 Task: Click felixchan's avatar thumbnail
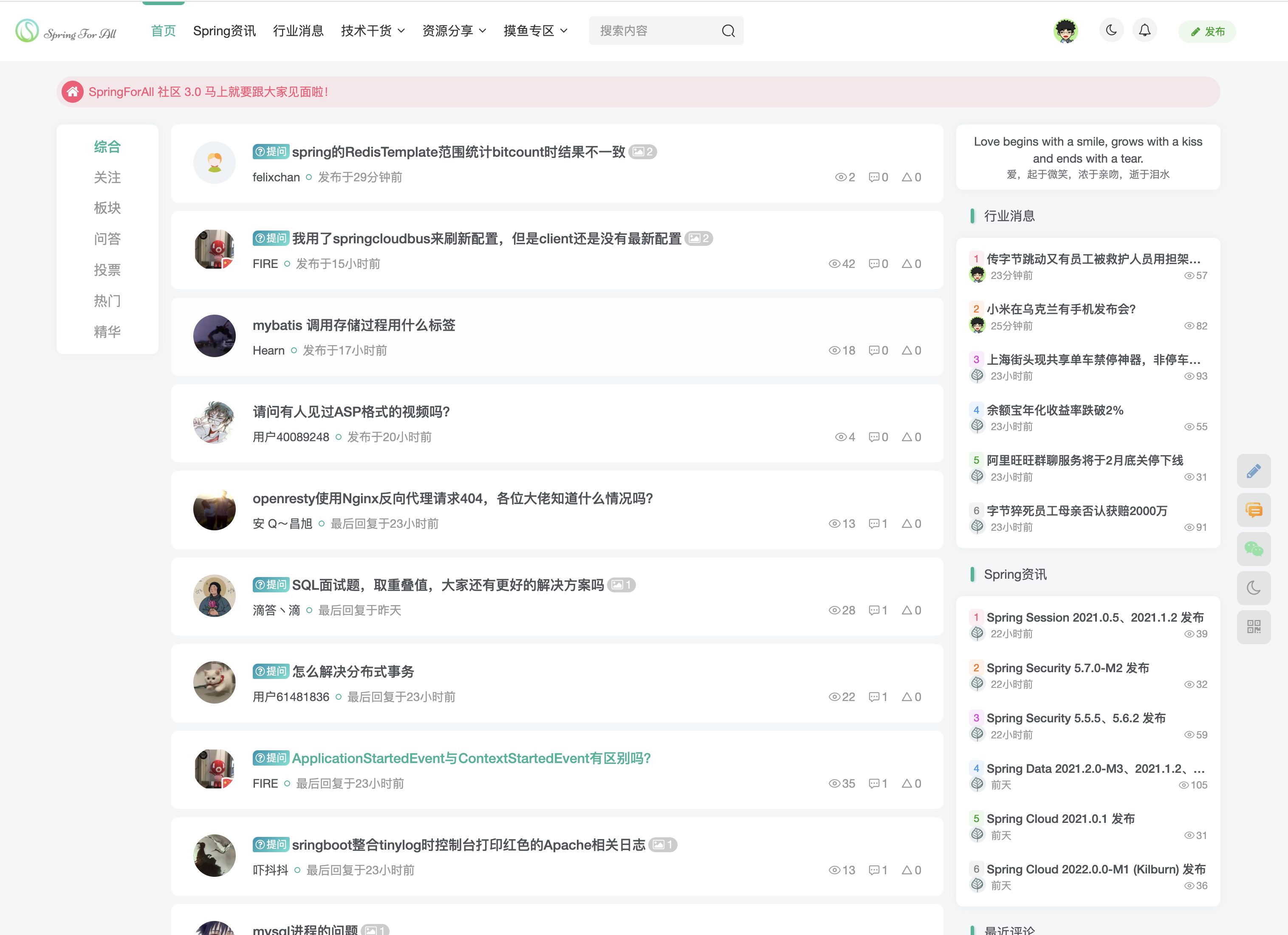pos(215,163)
